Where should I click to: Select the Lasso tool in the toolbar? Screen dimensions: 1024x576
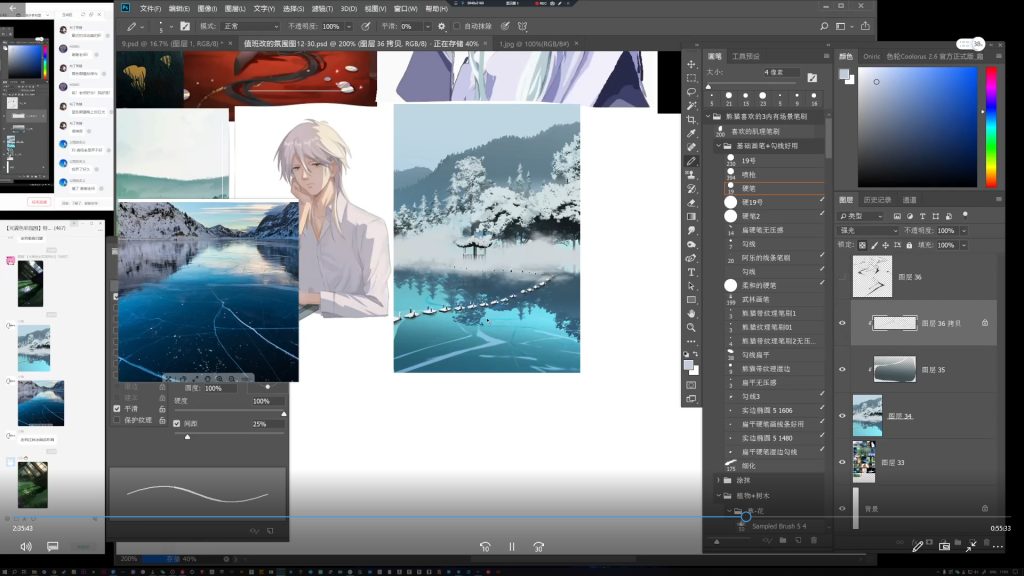tap(691, 91)
